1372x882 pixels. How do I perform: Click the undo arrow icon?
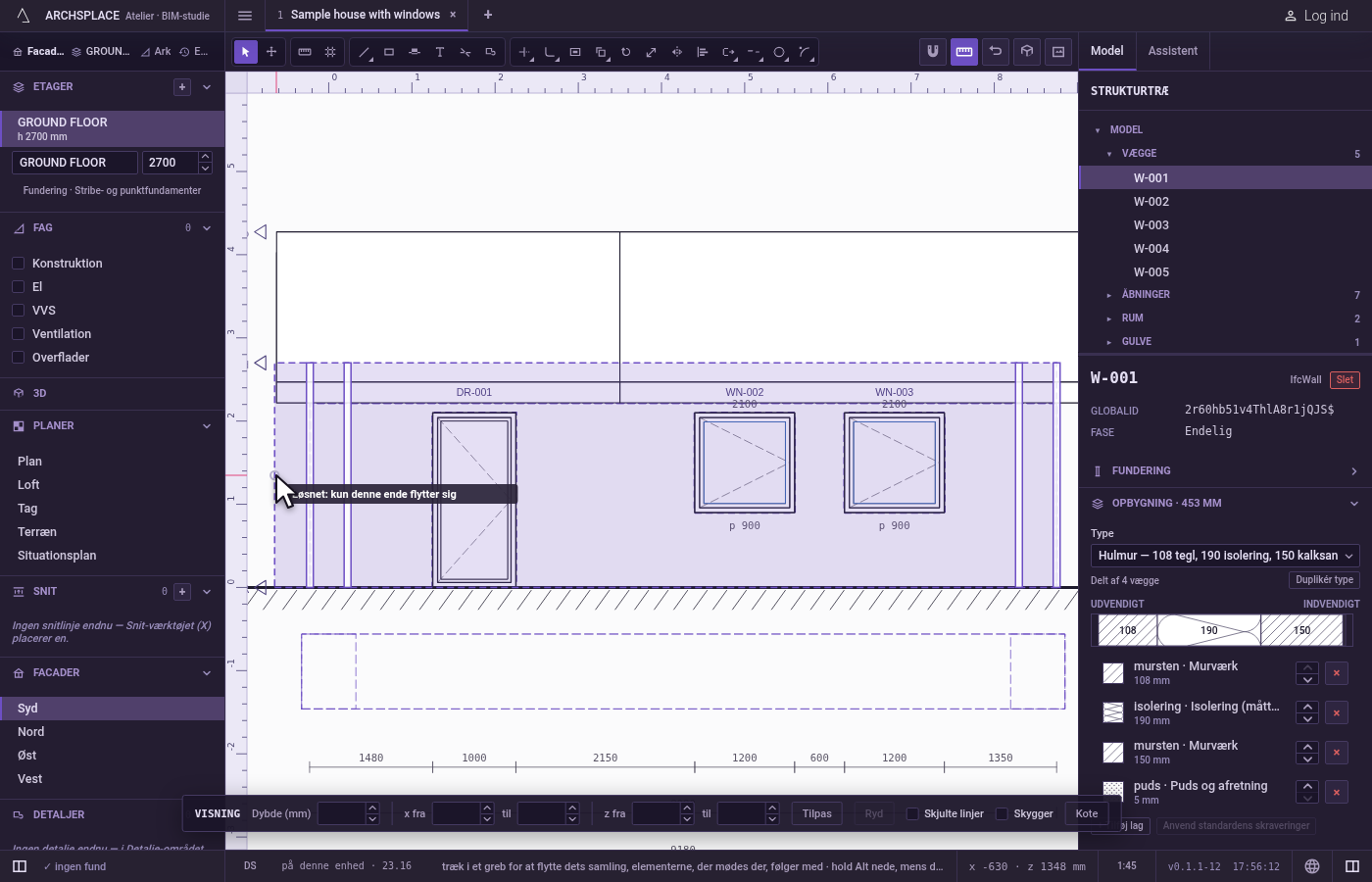996,52
